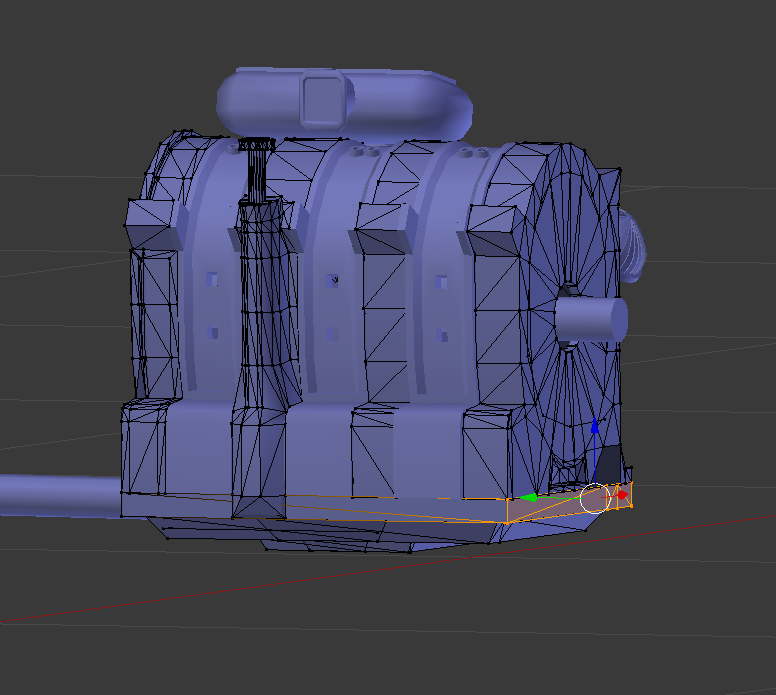776x695 pixels.
Task: Click the blue Z-axis manipulator arrow
Action: click(595, 426)
